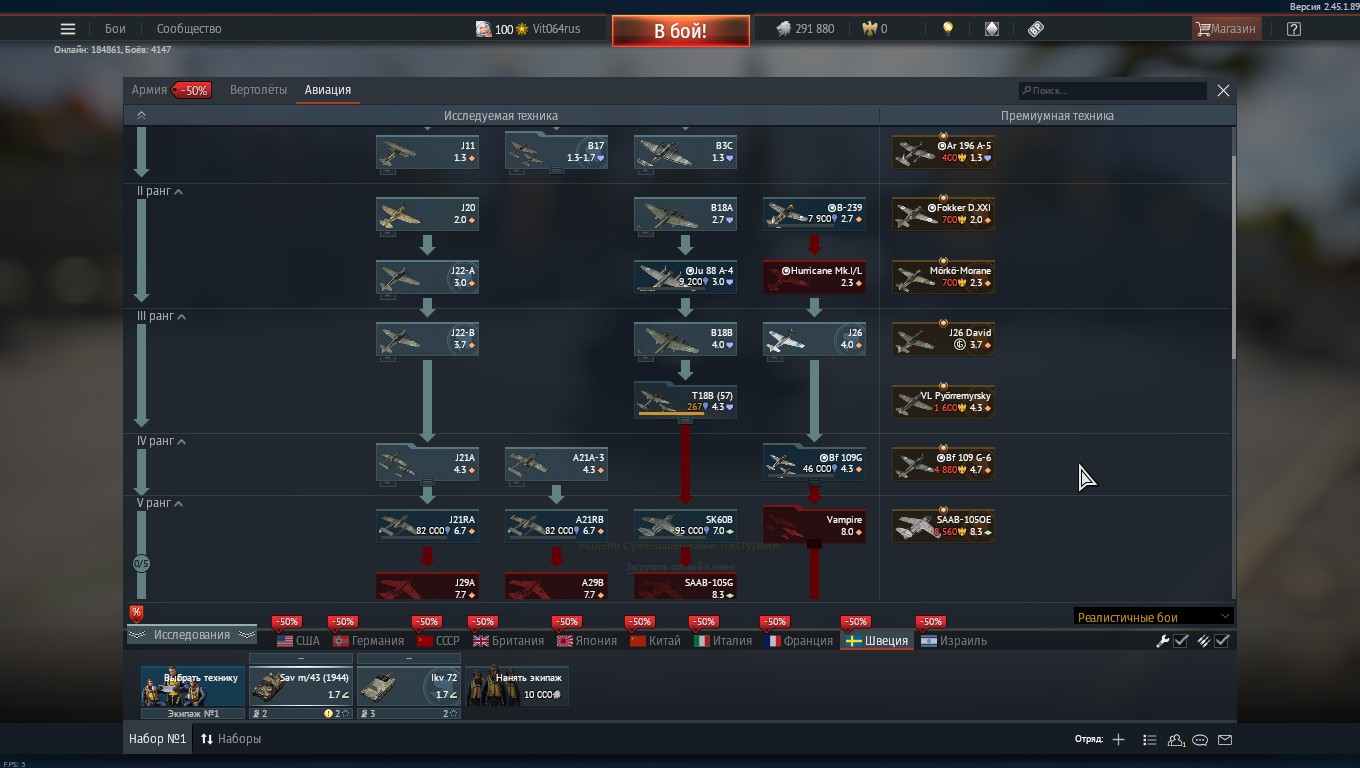Click the Ikv 72 crew slot
Screen dimensions: 1360x768
click(x=409, y=686)
